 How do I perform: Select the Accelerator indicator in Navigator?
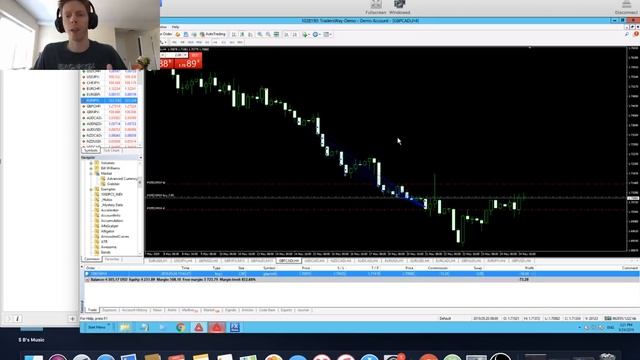(111, 210)
